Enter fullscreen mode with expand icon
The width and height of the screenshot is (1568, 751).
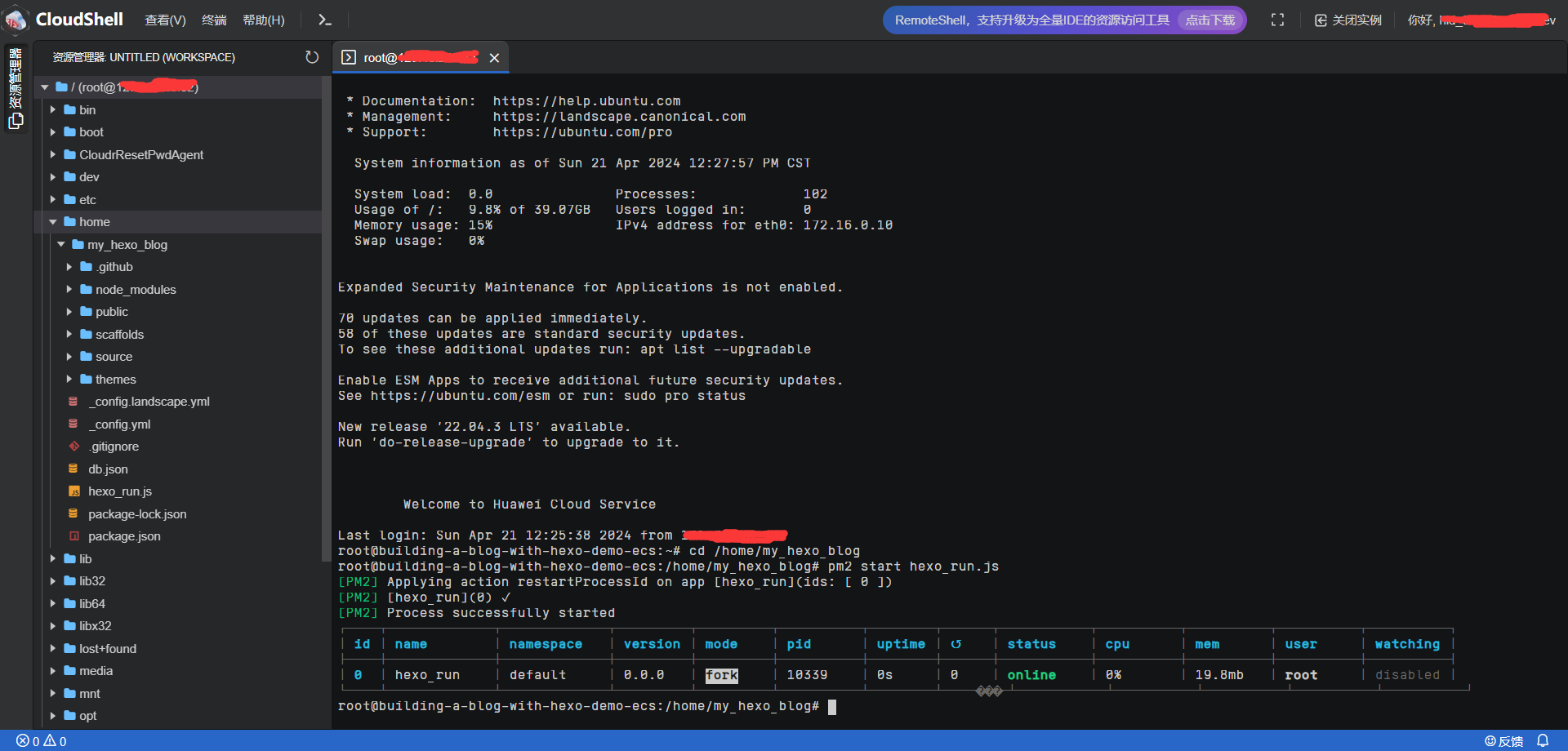[x=1277, y=20]
